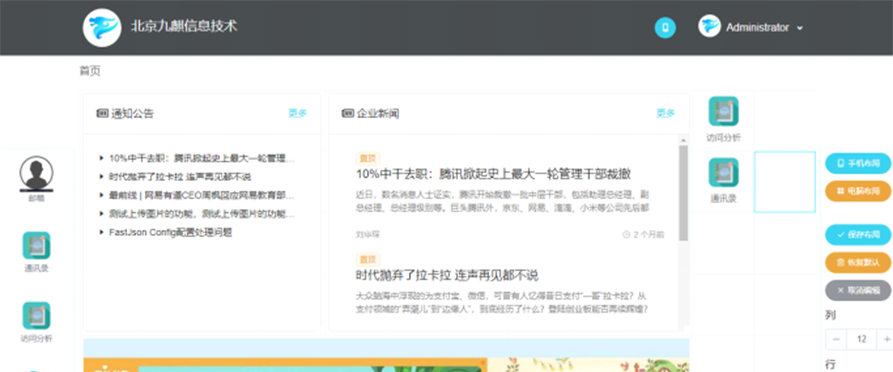Open 更多 link in 通知公告 panel

tap(297, 113)
